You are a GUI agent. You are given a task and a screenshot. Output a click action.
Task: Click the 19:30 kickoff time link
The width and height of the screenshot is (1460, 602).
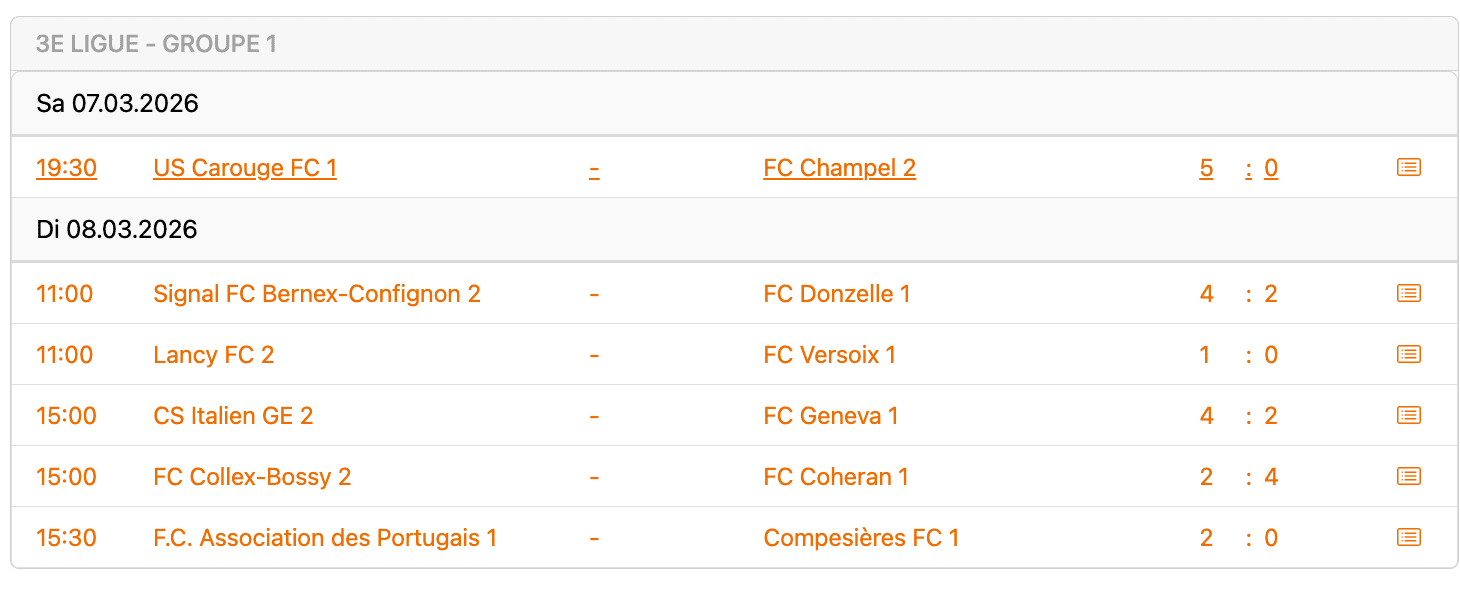coord(66,168)
